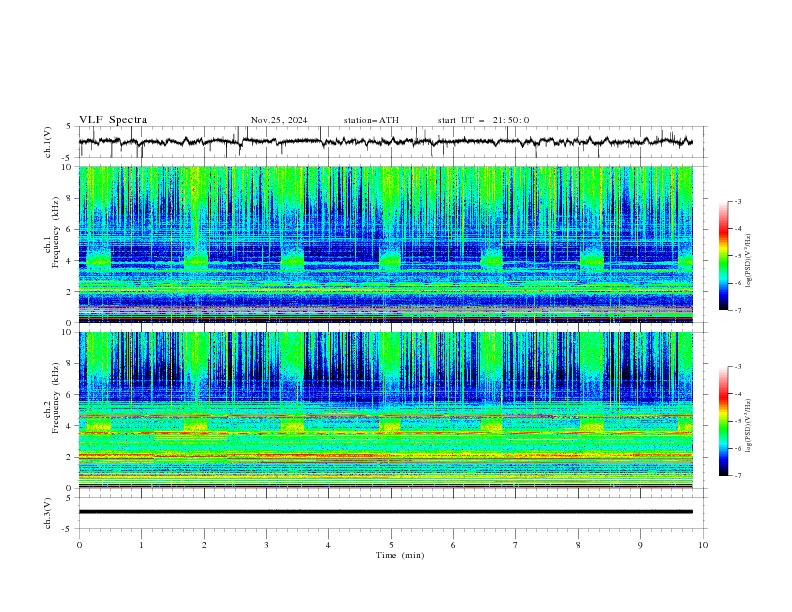792x612 pixels.
Task: Click the 'station=ATH' label
Action: tap(371, 120)
